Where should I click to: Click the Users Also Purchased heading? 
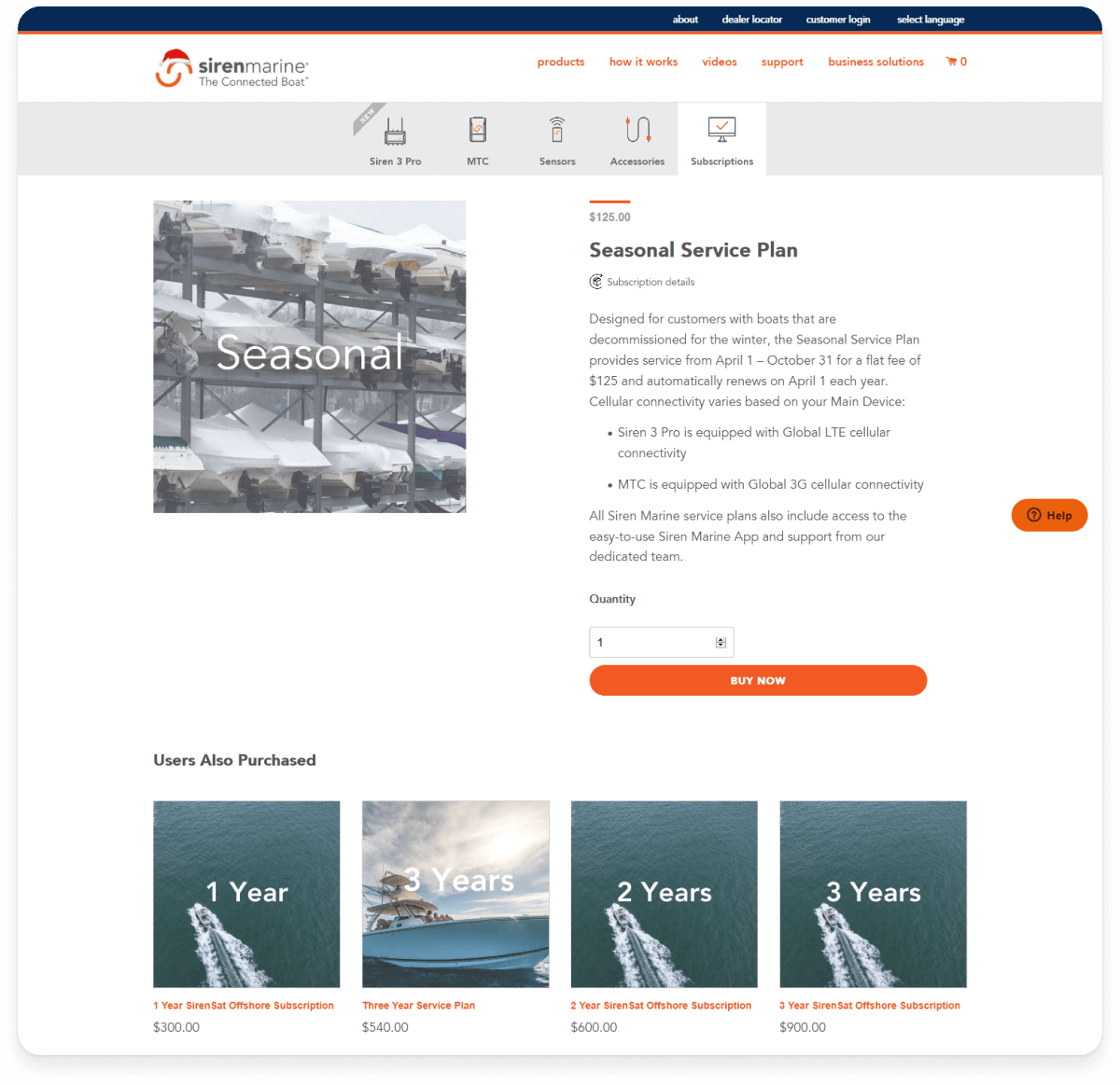pos(234,760)
